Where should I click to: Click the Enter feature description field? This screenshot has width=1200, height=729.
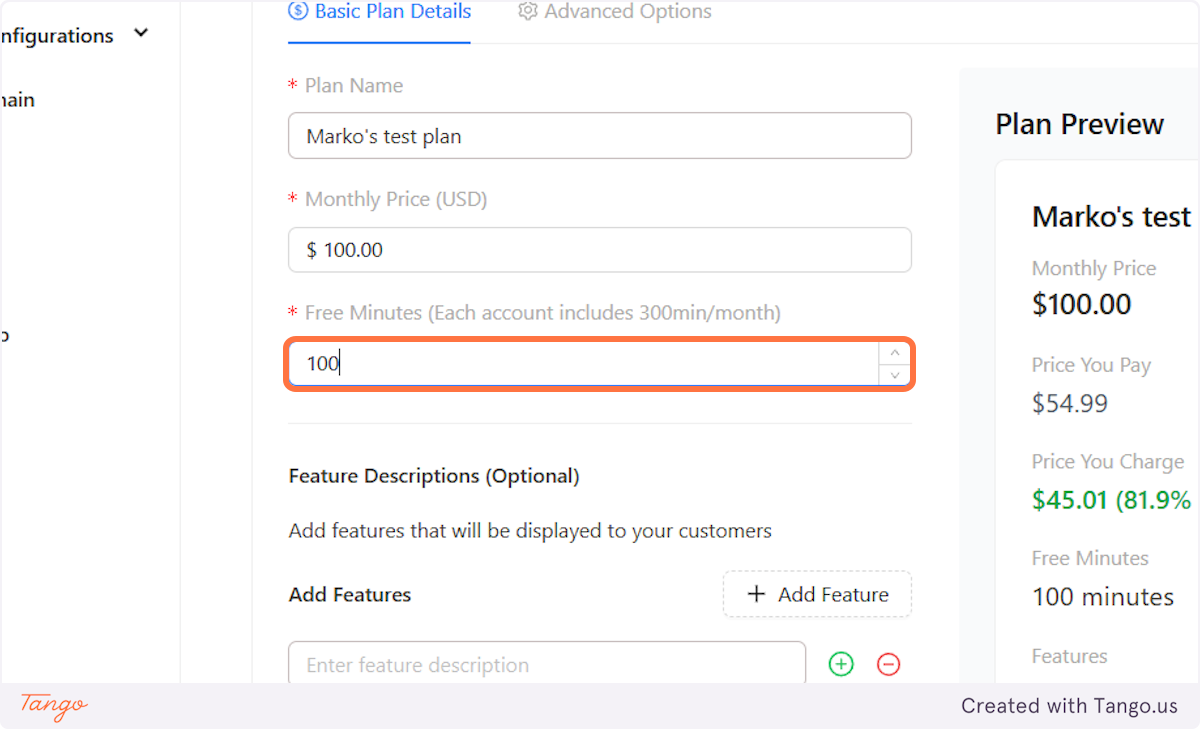click(546, 664)
